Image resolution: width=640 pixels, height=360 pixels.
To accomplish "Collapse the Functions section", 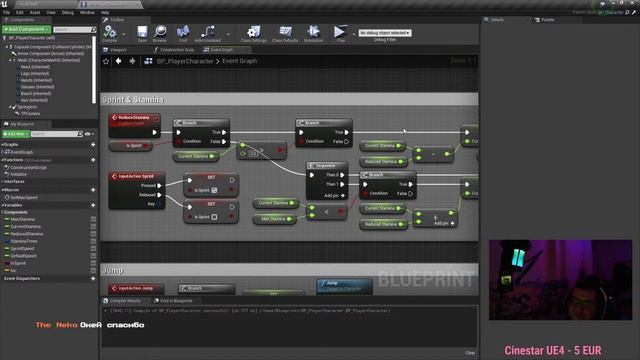I will coord(2,160).
